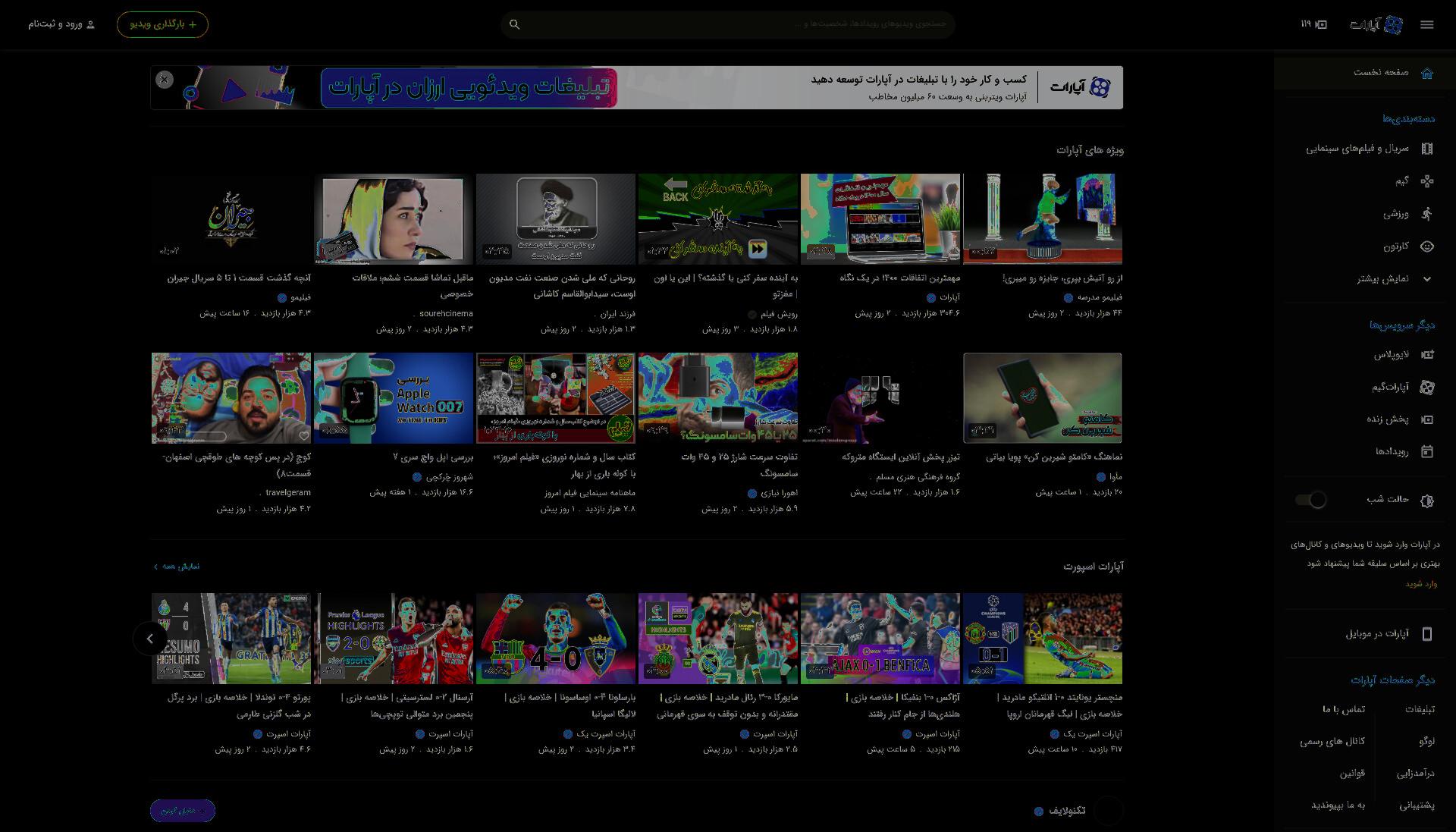Click the تکنولایف channel avatar
Viewport: 1456px width, 832px height.
click(1108, 811)
